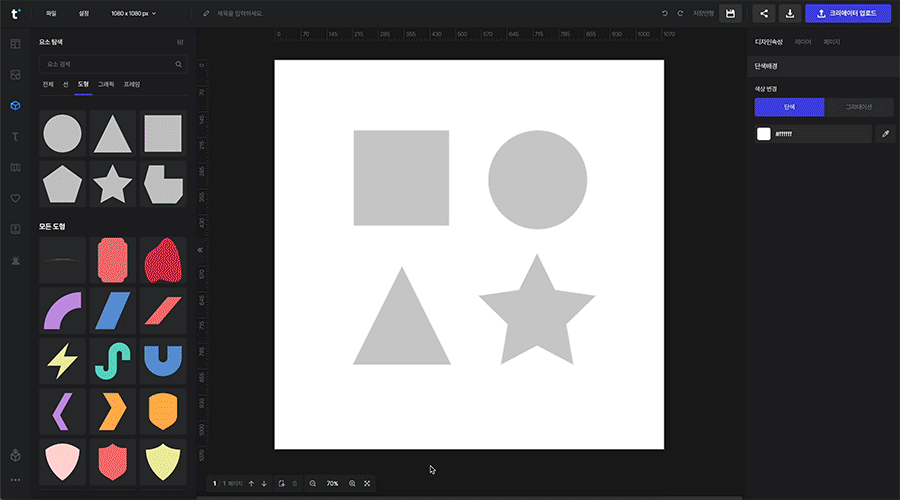This screenshot has height=500, width=900.
Task: Select the 그래픽 tab in element panel
Action: tap(106, 84)
